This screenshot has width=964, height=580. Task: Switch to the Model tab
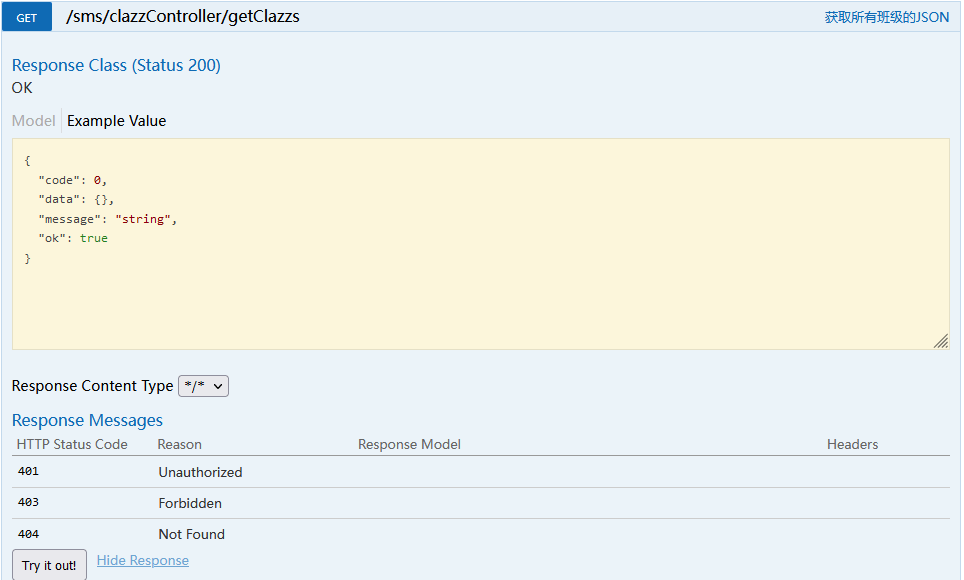click(x=34, y=121)
